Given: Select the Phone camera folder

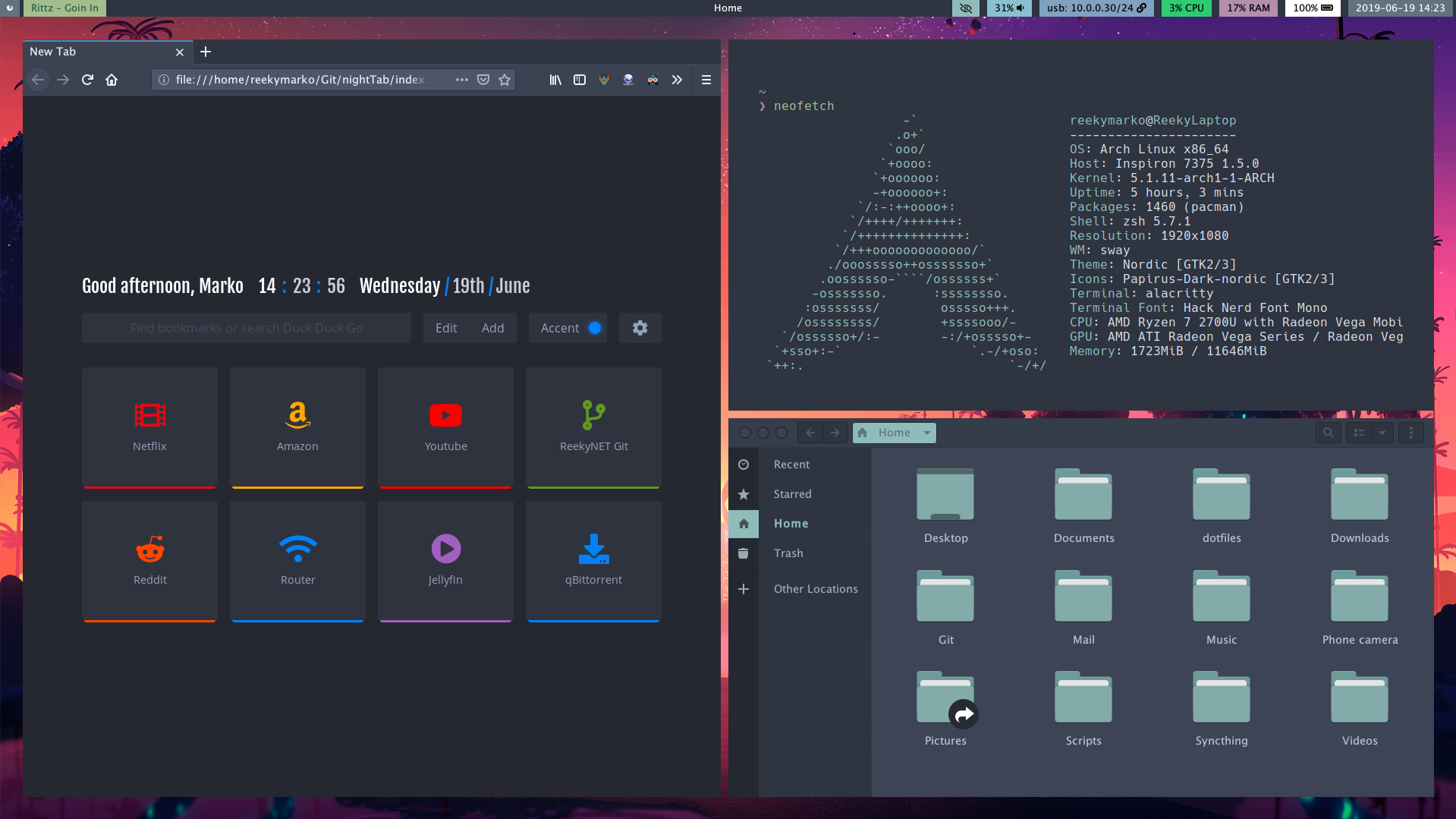Looking at the screenshot, I should click(1360, 607).
